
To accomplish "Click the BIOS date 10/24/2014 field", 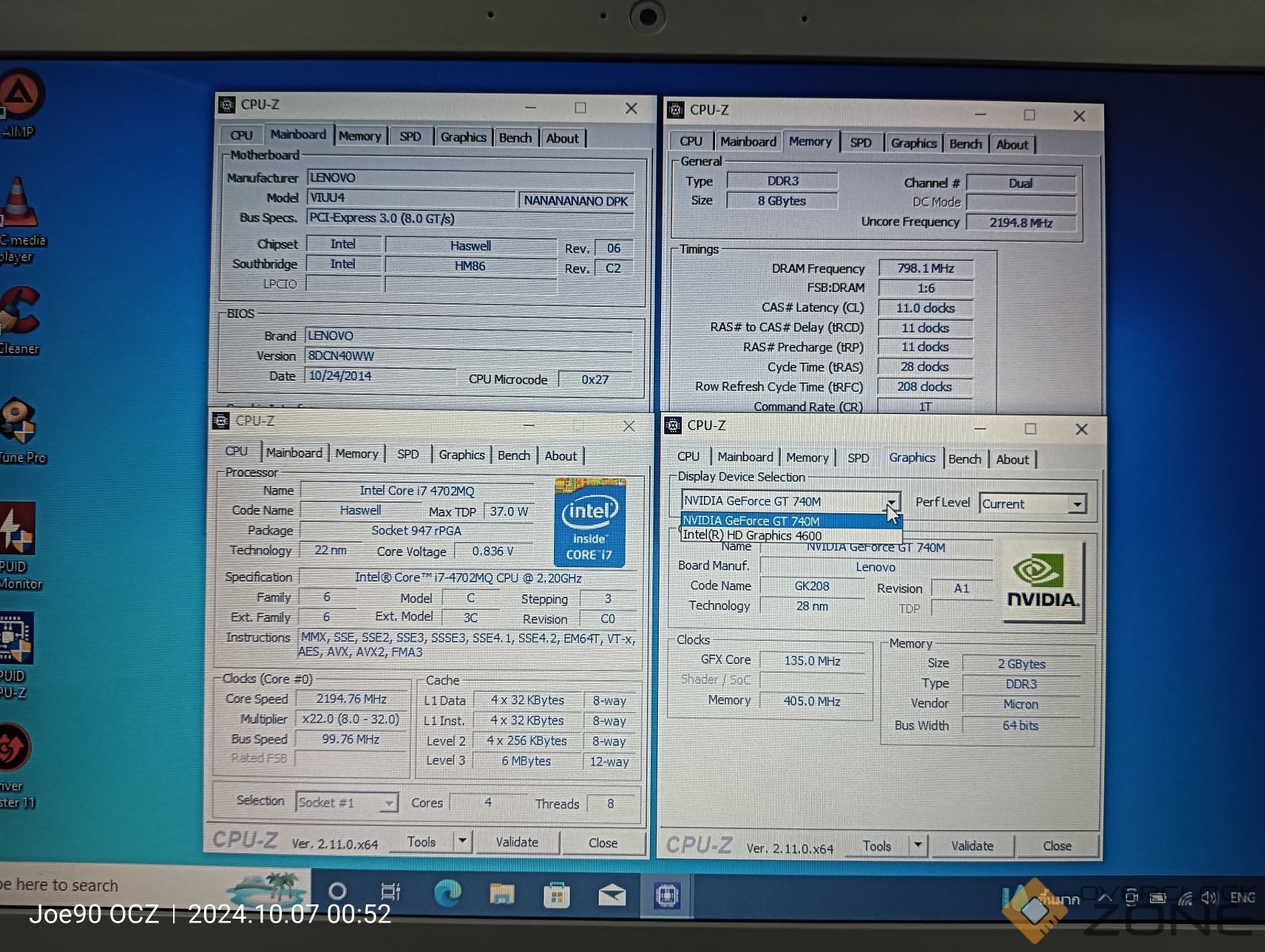I will pos(380,375).
